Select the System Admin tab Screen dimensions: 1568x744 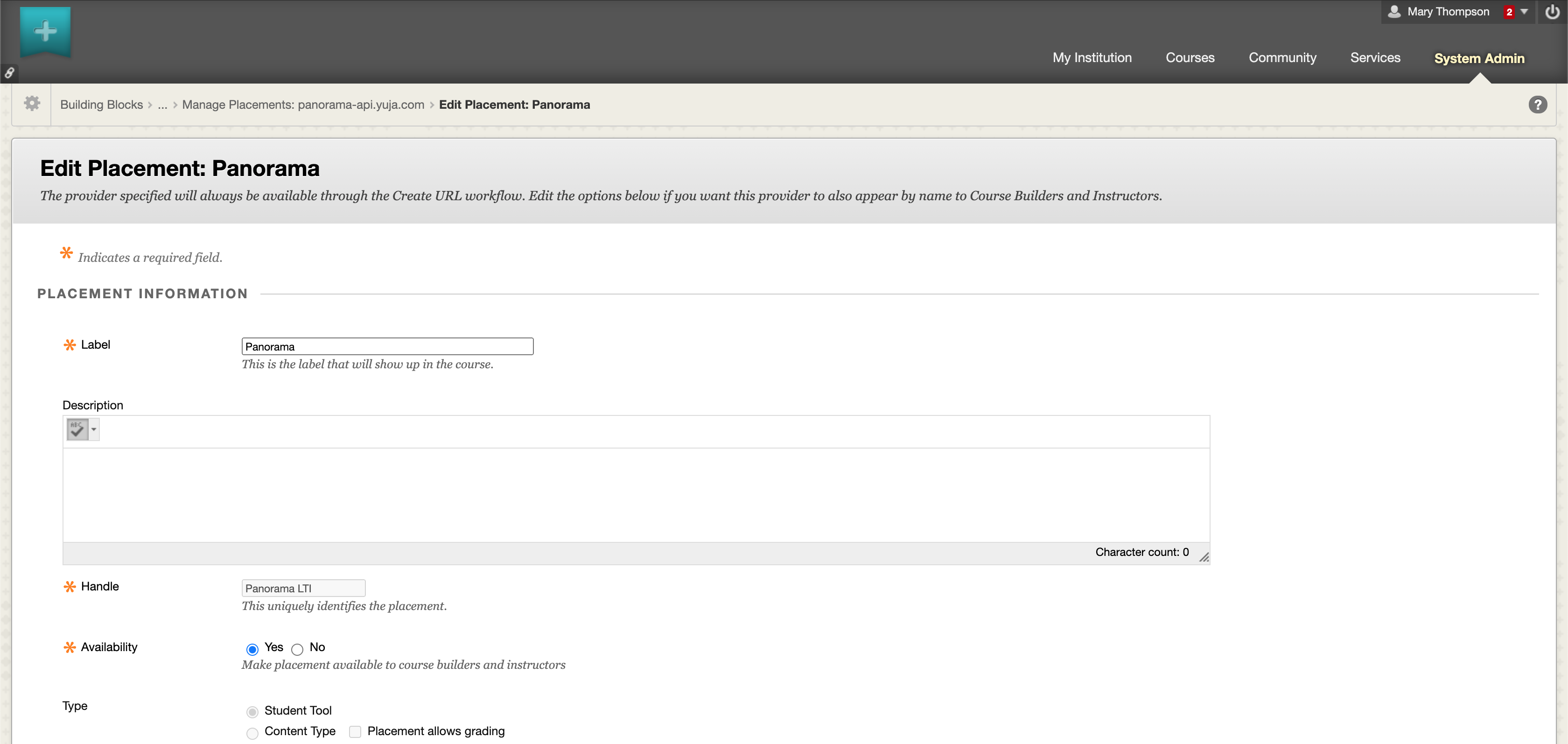coord(1479,58)
